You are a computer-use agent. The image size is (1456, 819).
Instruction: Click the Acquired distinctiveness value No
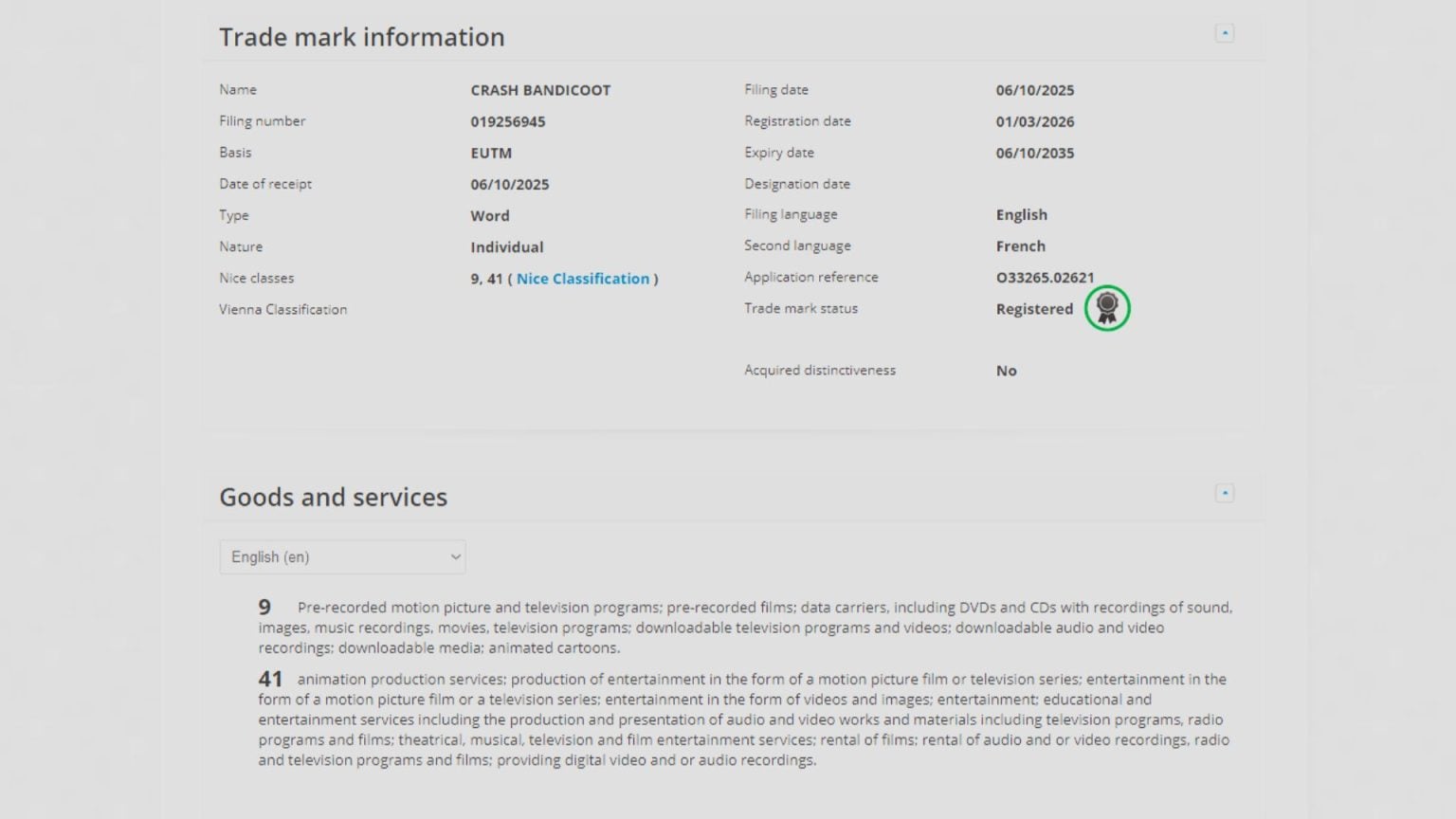click(x=1007, y=371)
